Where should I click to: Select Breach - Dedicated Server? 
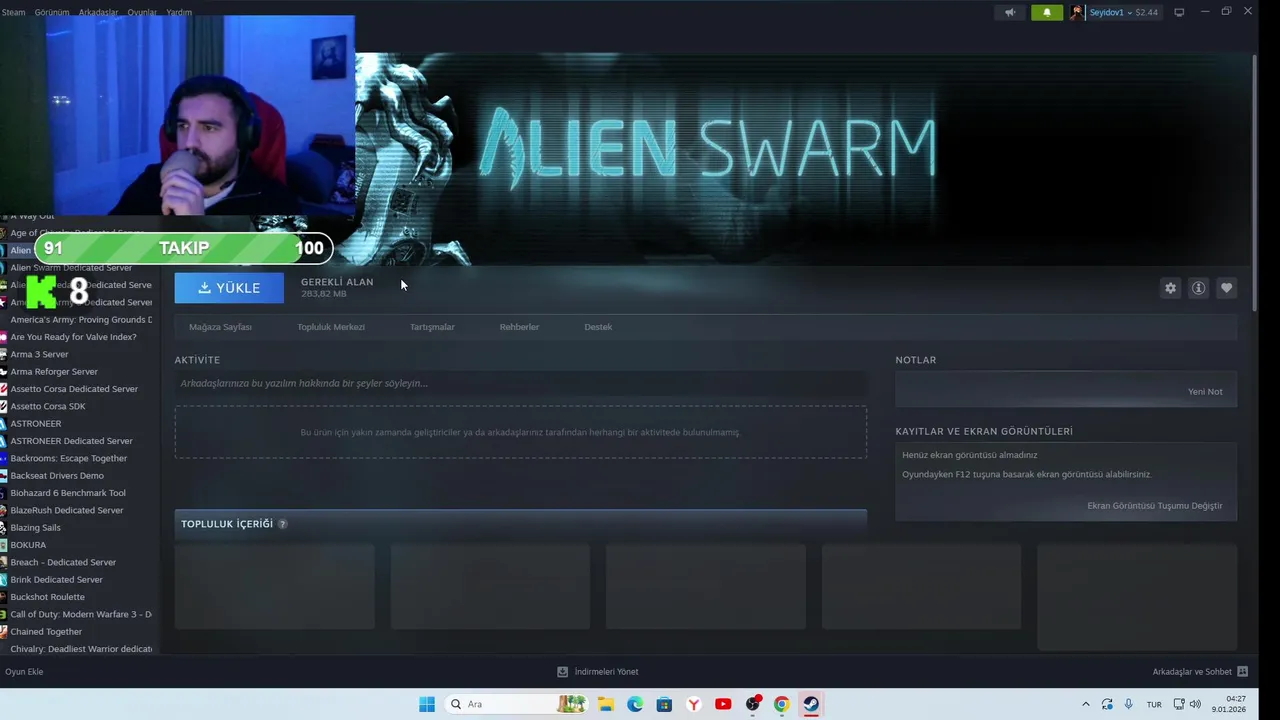coord(63,562)
